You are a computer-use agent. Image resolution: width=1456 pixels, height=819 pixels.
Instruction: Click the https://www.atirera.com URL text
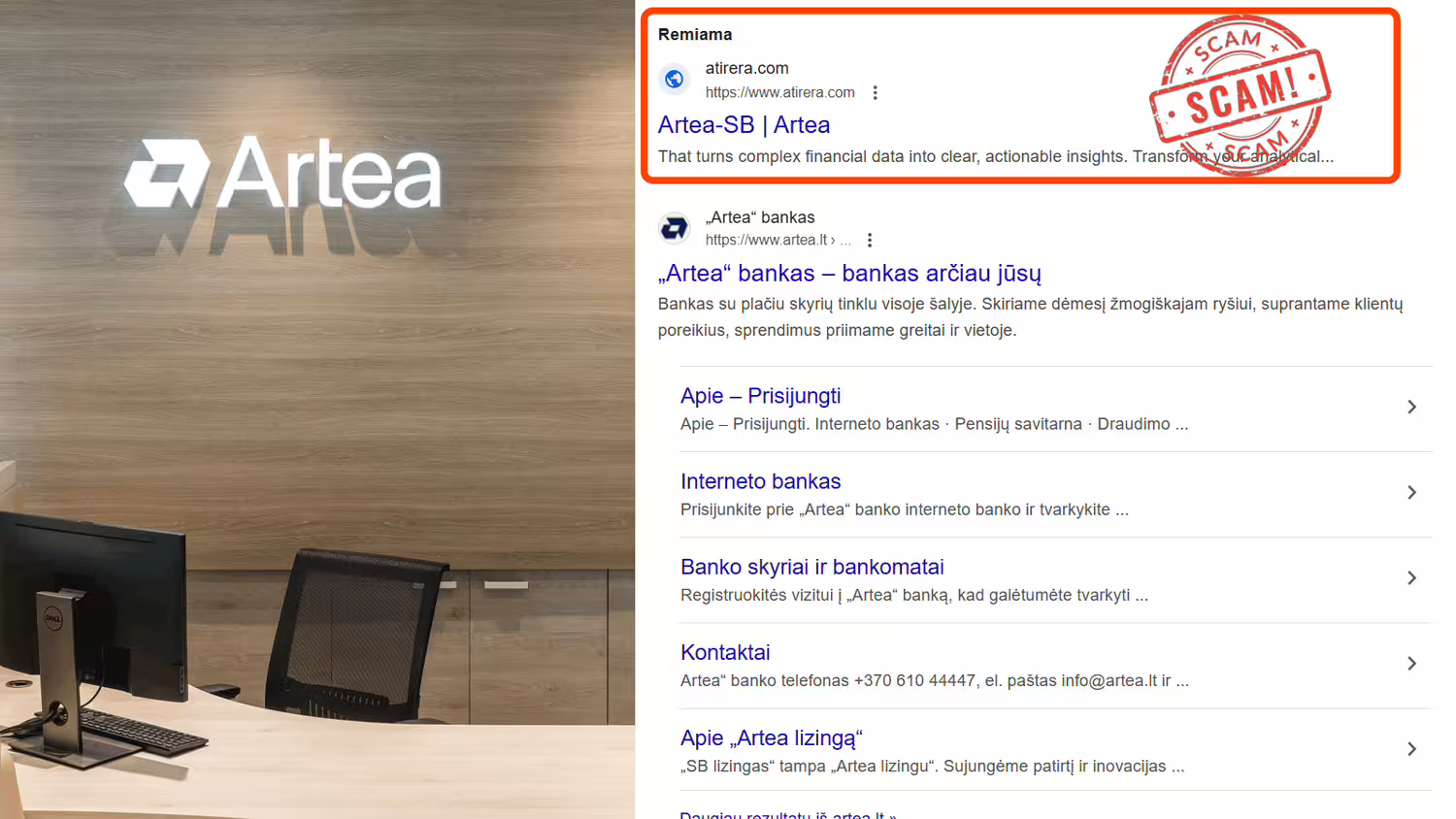pyautogui.click(x=779, y=93)
